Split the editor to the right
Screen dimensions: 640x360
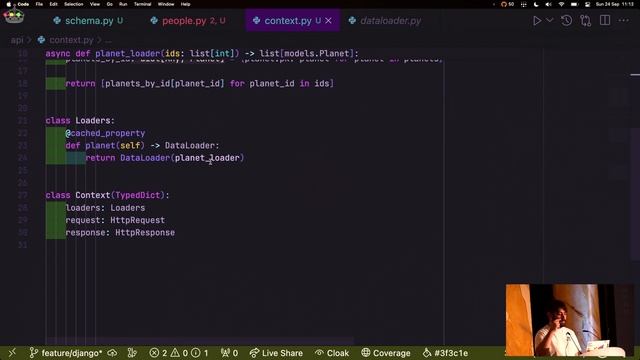pyautogui.click(x=605, y=20)
